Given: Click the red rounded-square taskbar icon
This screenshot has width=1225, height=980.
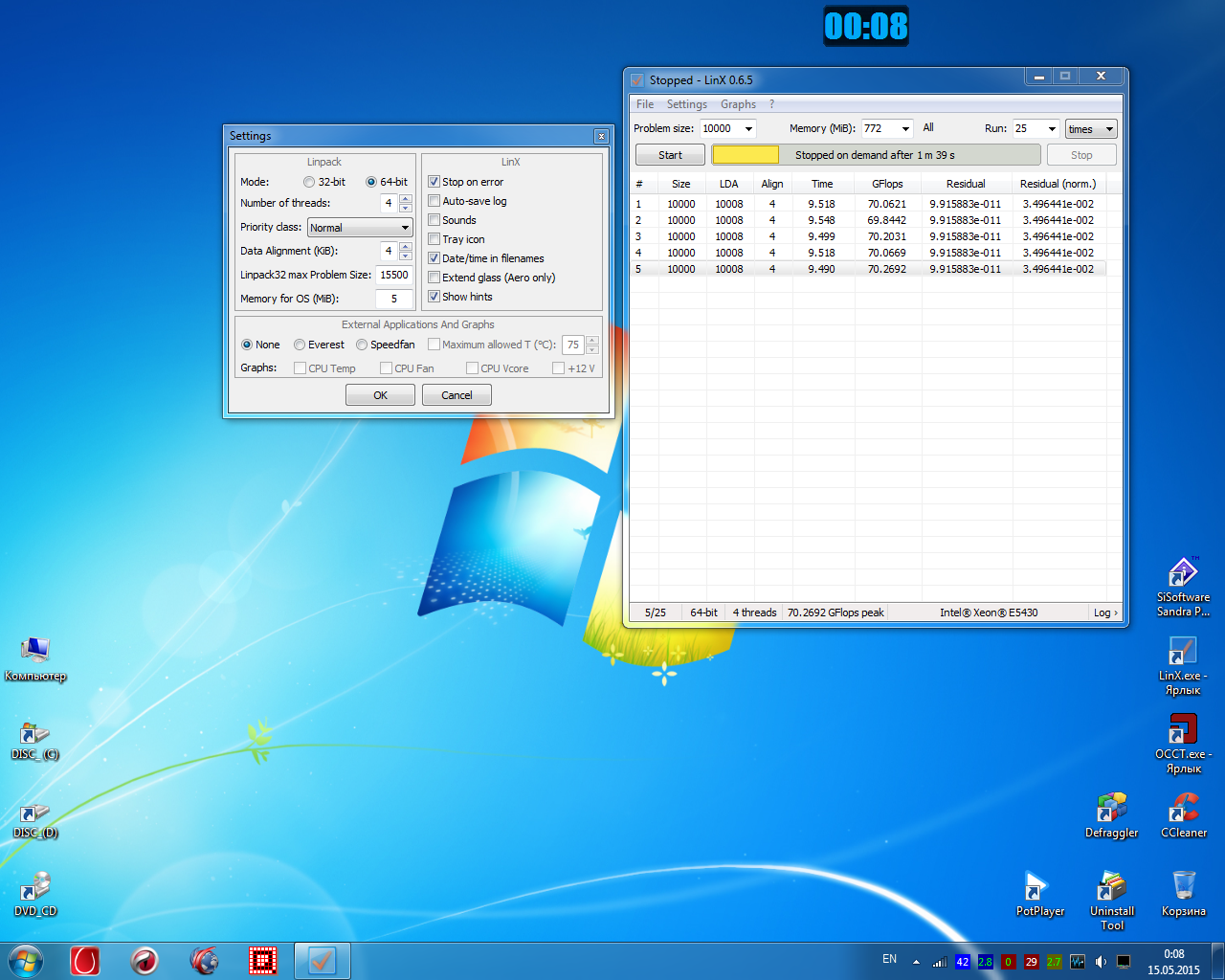Looking at the screenshot, I should tap(85, 961).
